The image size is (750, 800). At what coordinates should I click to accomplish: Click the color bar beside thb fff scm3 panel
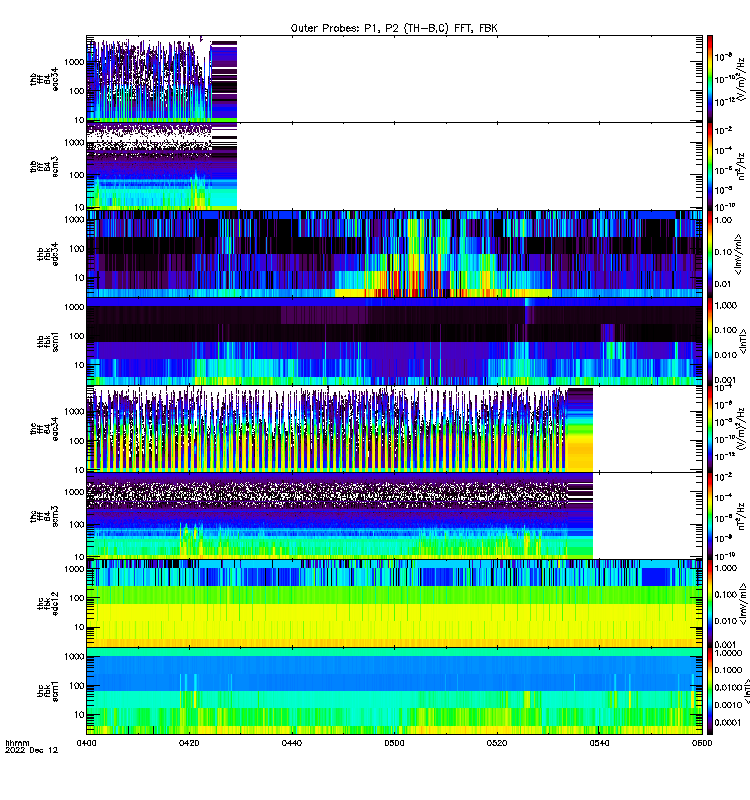click(710, 166)
